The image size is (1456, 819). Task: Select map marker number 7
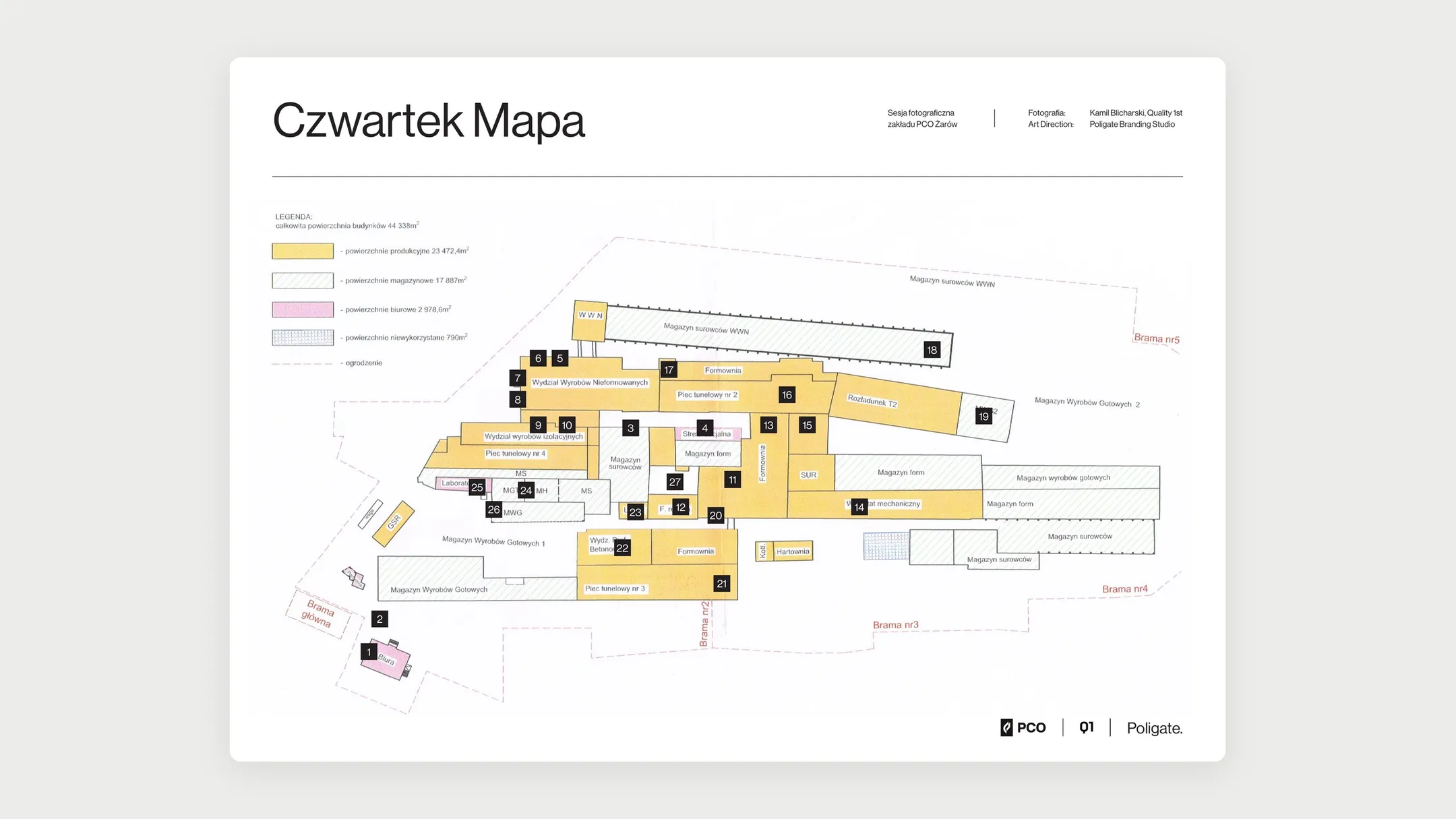[518, 378]
